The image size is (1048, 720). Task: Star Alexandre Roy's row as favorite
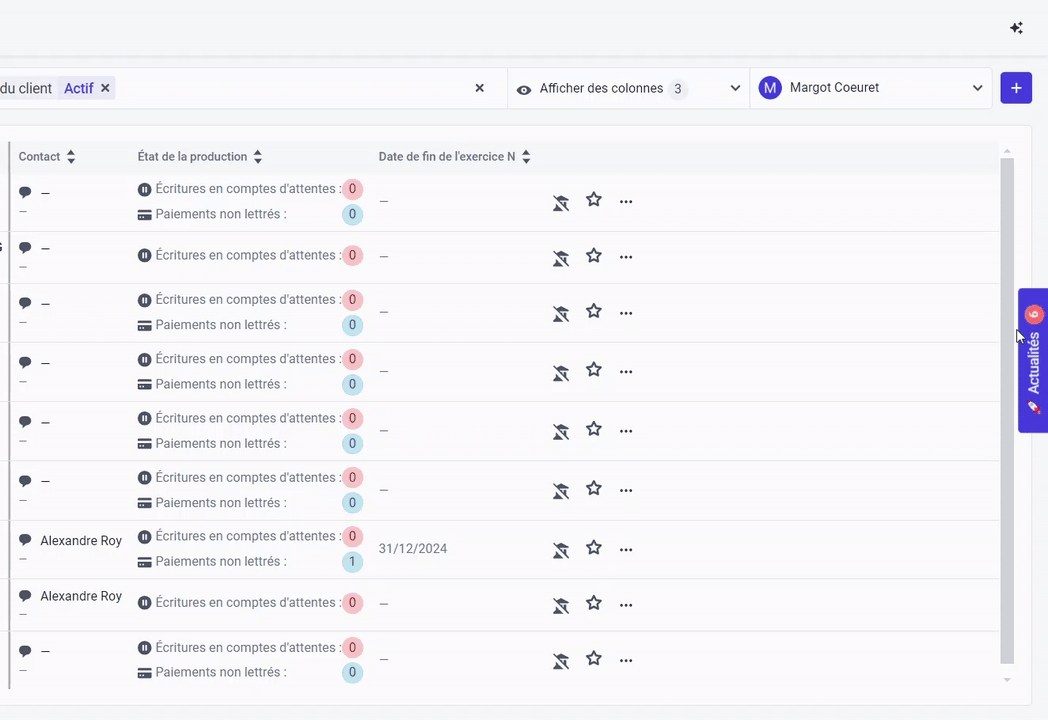593,548
